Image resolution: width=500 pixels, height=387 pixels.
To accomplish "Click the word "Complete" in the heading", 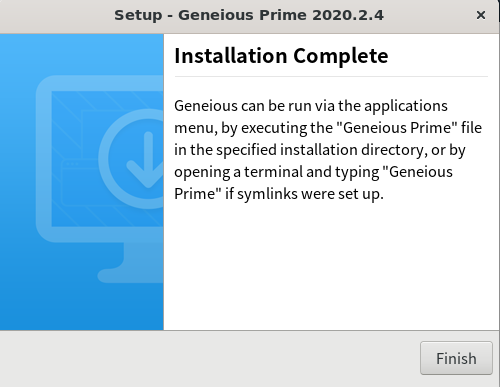I will tap(341, 56).
